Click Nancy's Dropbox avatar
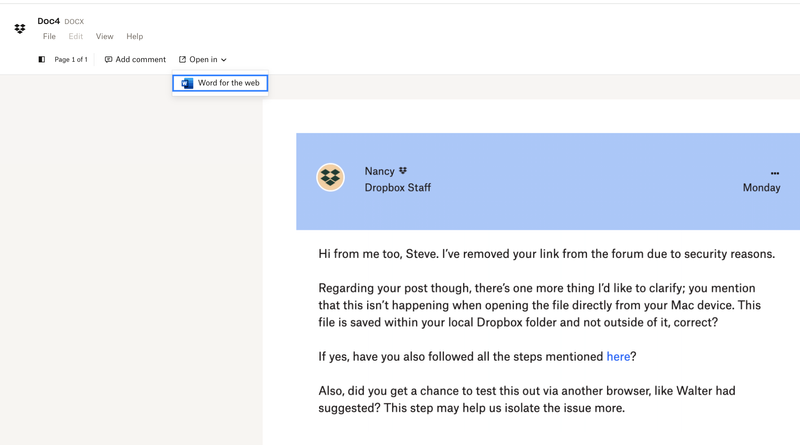800x445 pixels. [x=330, y=177]
